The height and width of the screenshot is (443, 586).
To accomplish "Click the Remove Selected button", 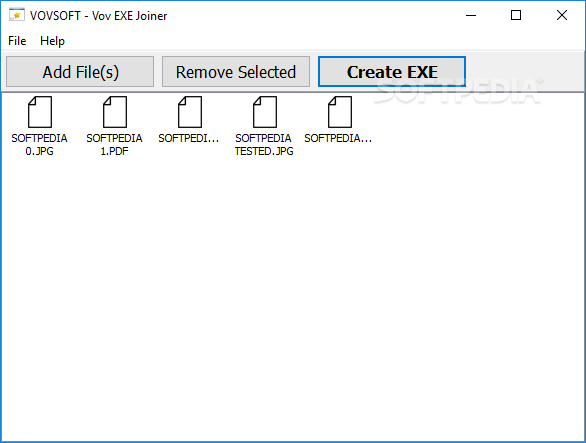I will pyautogui.click(x=236, y=72).
